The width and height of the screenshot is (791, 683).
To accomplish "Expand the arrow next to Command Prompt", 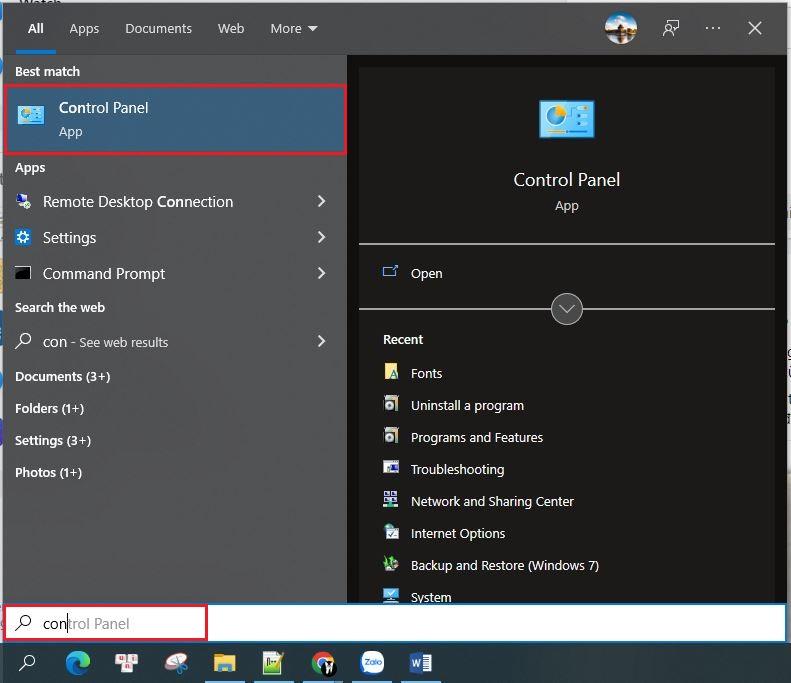I will (321, 273).
